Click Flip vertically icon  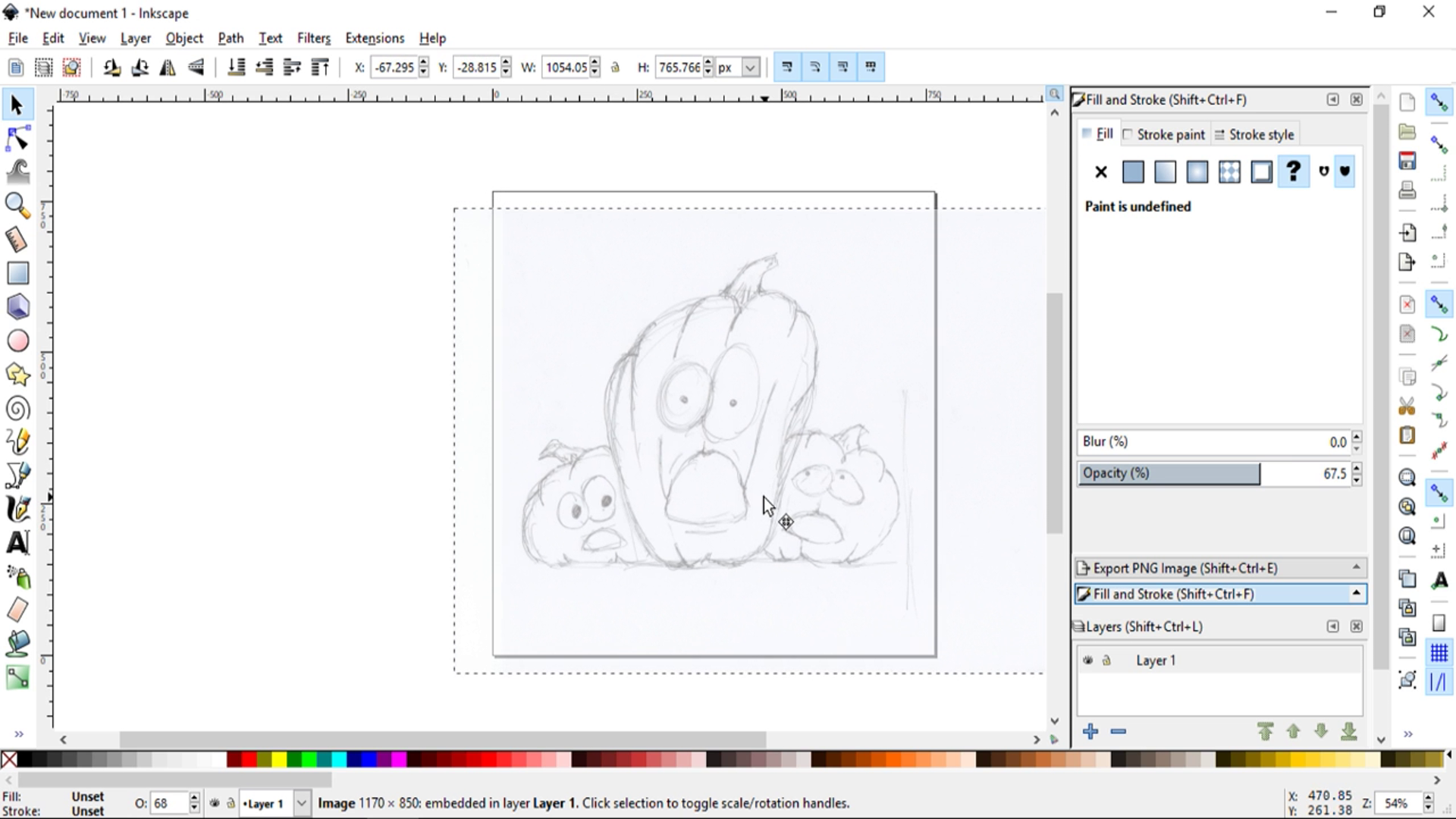point(196,67)
